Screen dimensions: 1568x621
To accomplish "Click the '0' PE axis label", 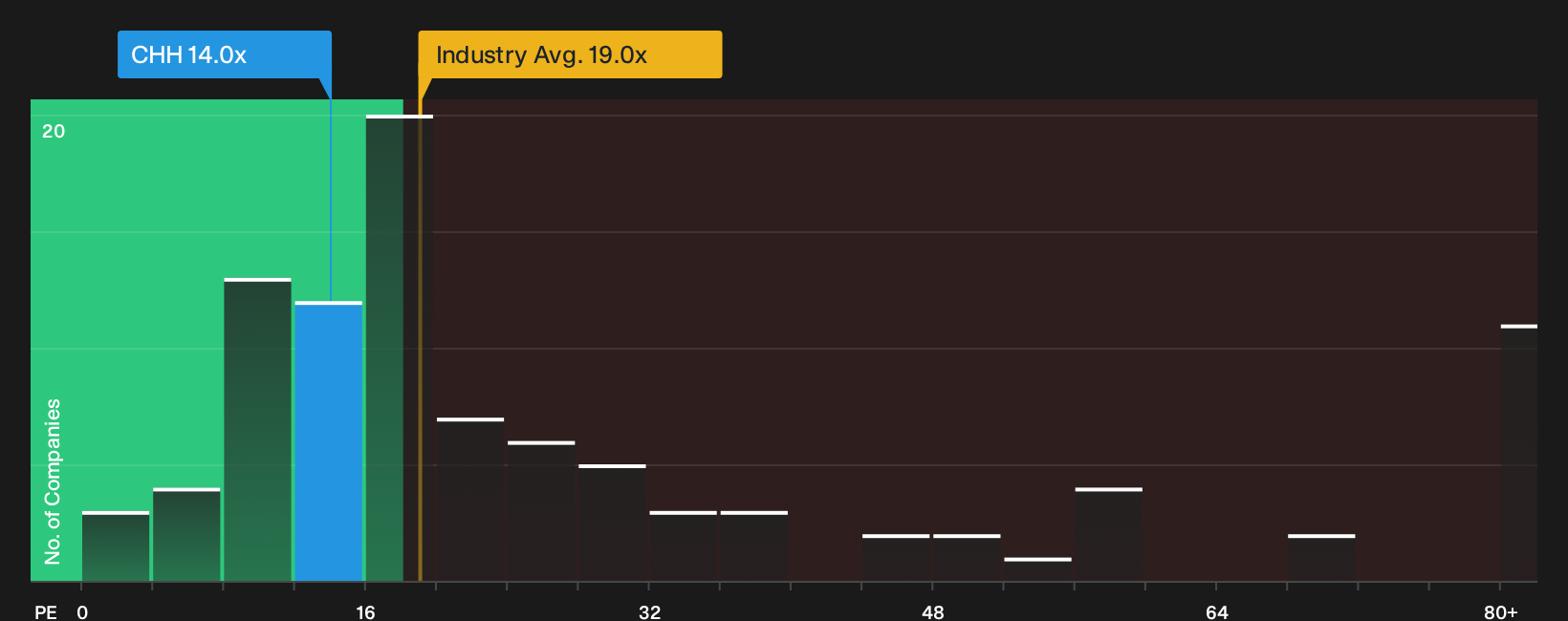I will (82, 611).
